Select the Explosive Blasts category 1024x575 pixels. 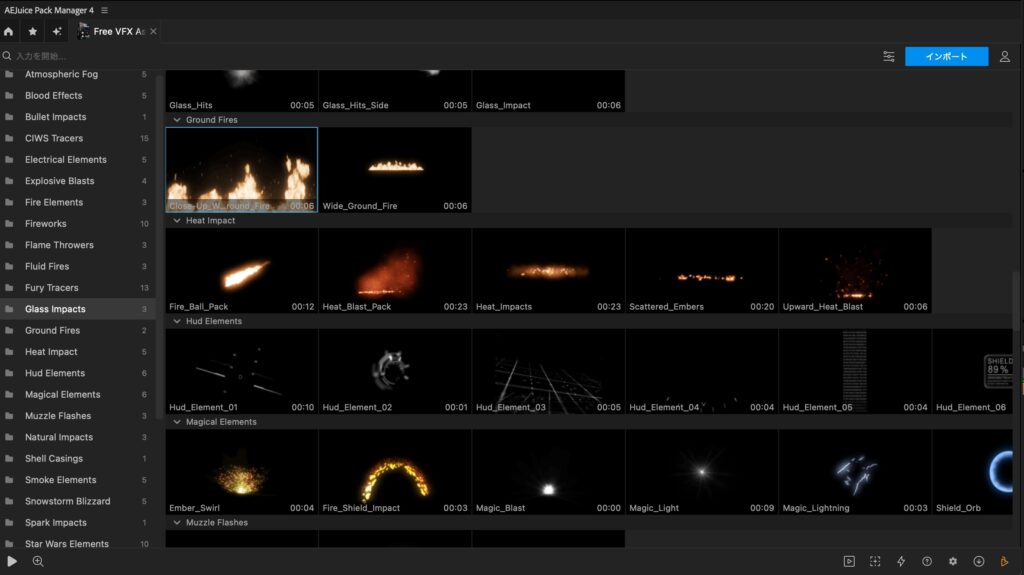point(77,181)
